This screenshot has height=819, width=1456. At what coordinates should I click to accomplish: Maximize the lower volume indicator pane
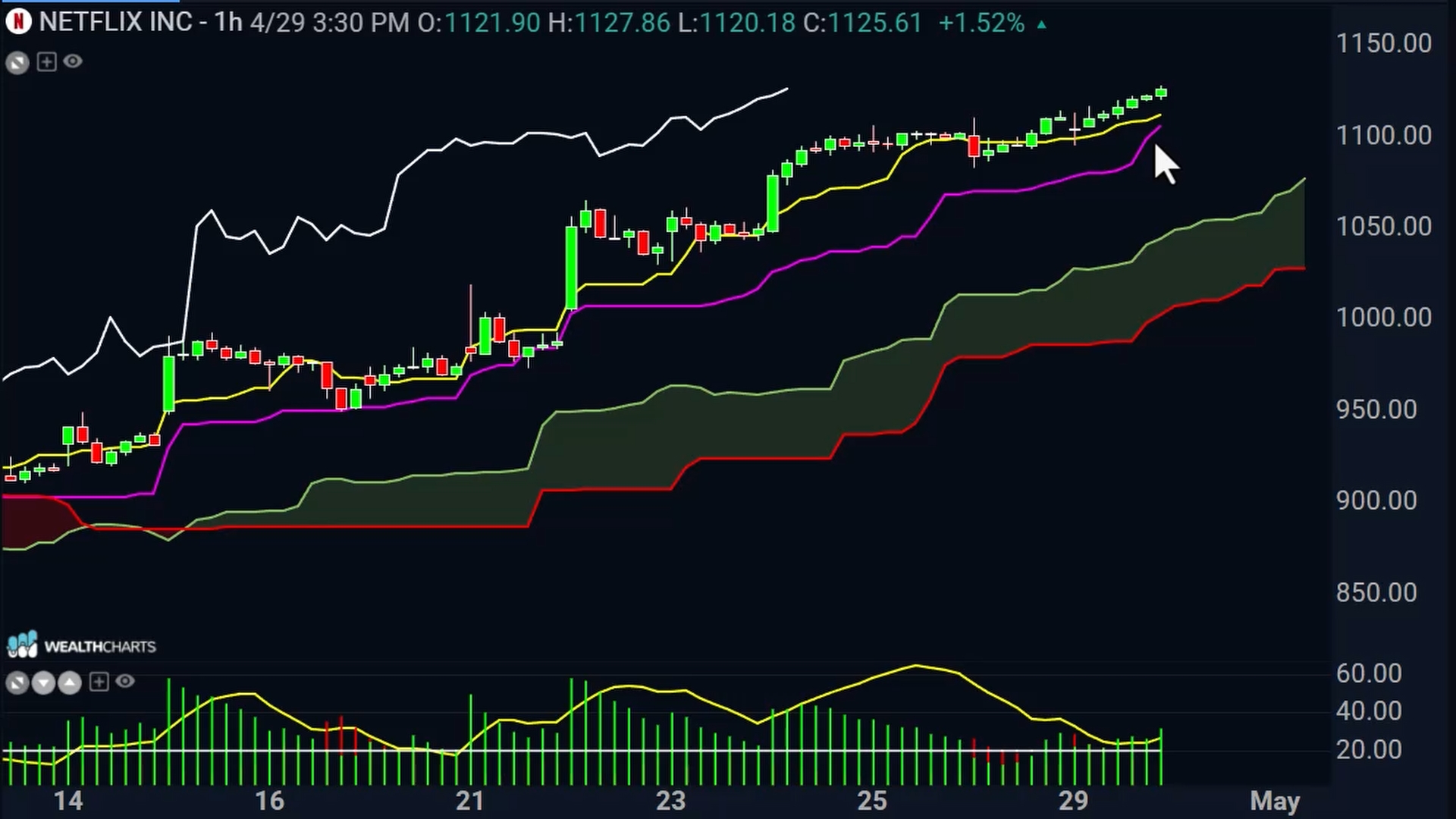pyautogui.click(x=17, y=683)
